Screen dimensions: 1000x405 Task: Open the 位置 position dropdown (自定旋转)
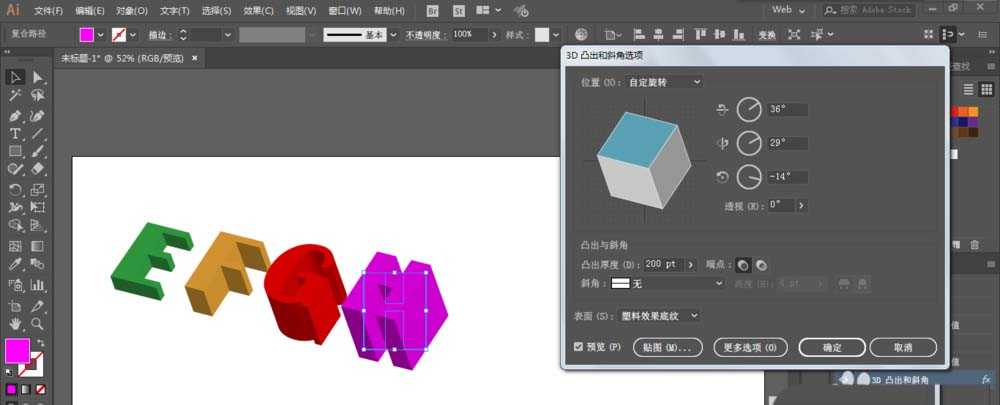(x=664, y=82)
